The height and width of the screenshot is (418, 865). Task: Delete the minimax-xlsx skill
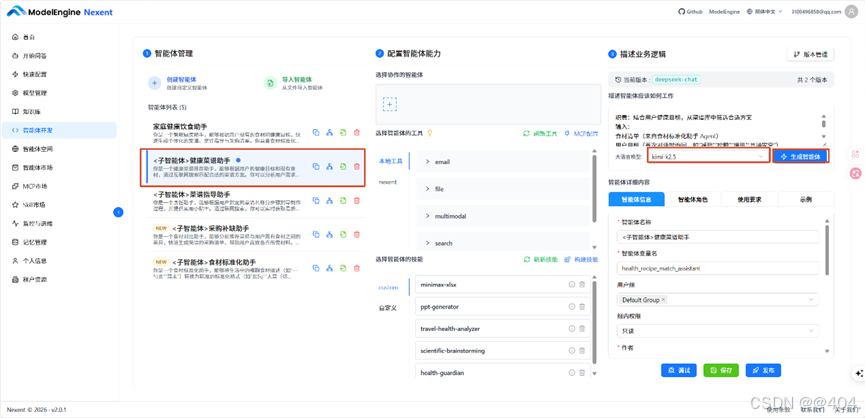[x=582, y=285]
